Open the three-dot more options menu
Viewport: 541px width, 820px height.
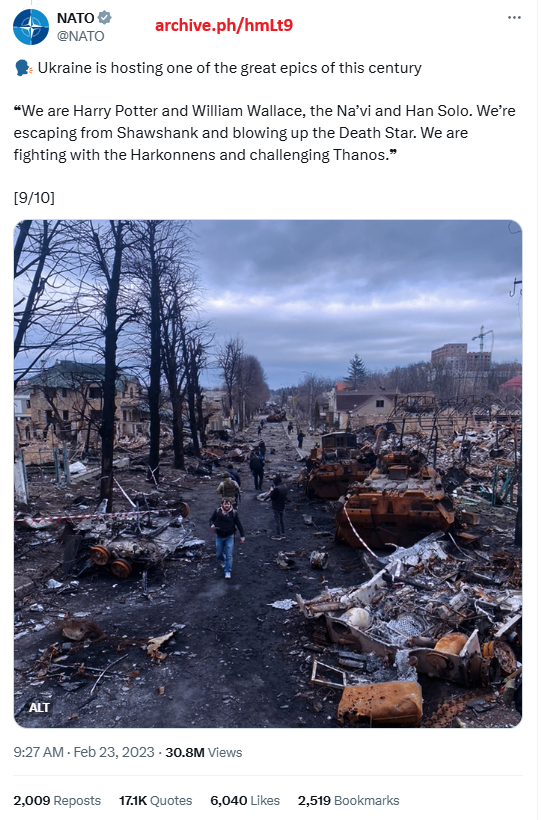tap(514, 18)
